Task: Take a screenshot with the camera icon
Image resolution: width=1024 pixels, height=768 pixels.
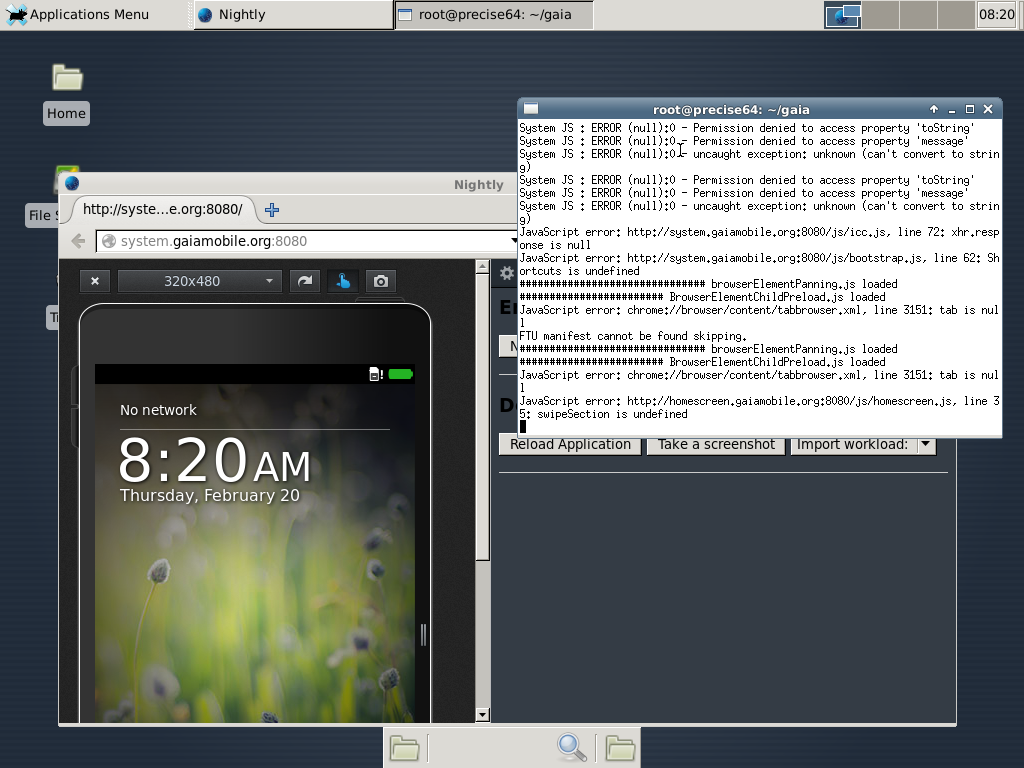Action: pos(381,281)
